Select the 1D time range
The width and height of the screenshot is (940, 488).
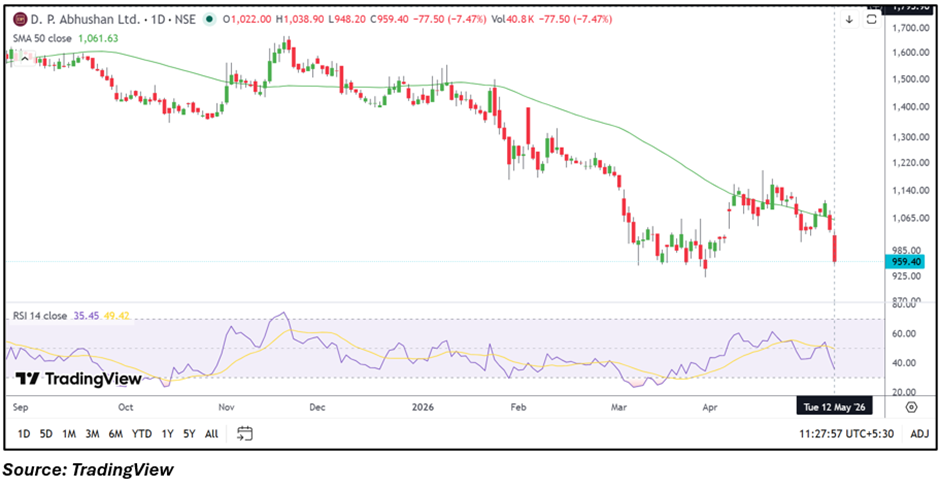pyautogui.click(x=23, y=433)
